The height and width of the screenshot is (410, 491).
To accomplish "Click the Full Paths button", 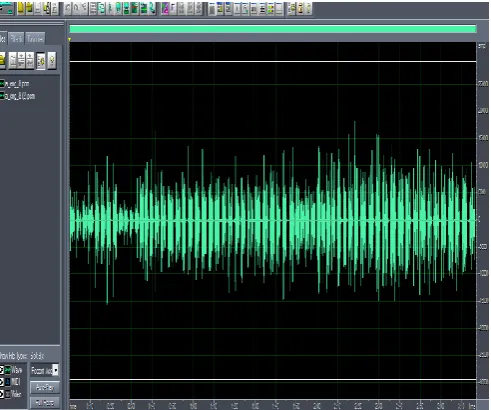I will [45, 403].
